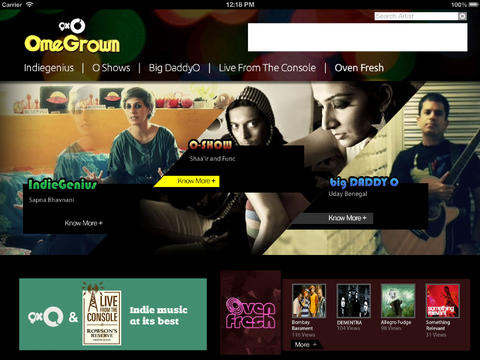Click Know More + under Sapna Bhavnani
Viewport: 480px width, 360px height.
pyautogui.click(x=83, y=223)
